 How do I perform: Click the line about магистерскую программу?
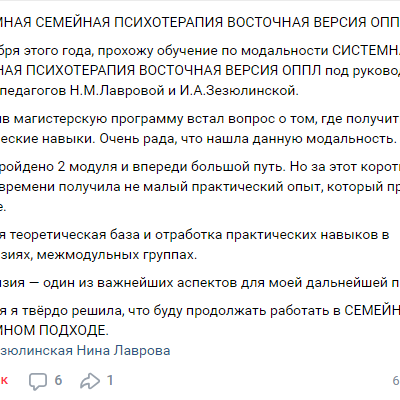pos(200,119)
